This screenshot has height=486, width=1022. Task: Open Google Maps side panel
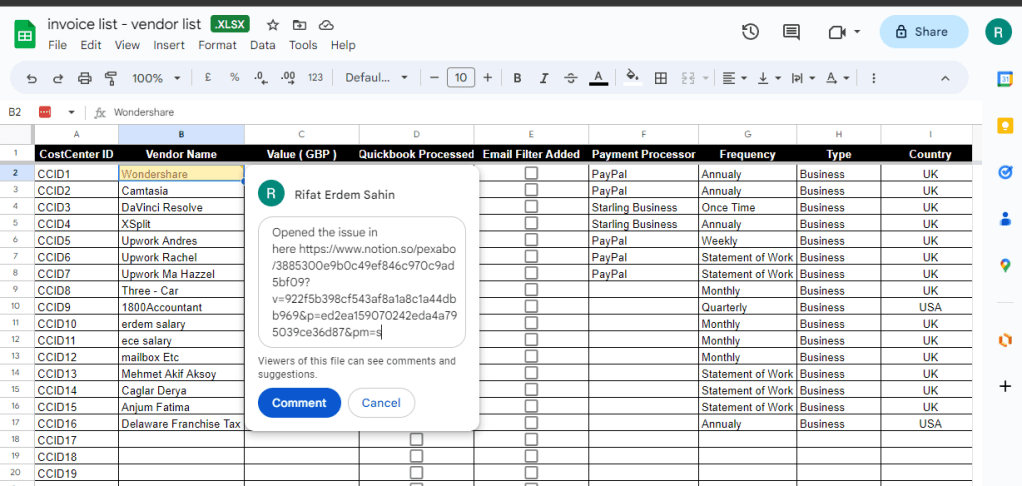point(1004,265)
